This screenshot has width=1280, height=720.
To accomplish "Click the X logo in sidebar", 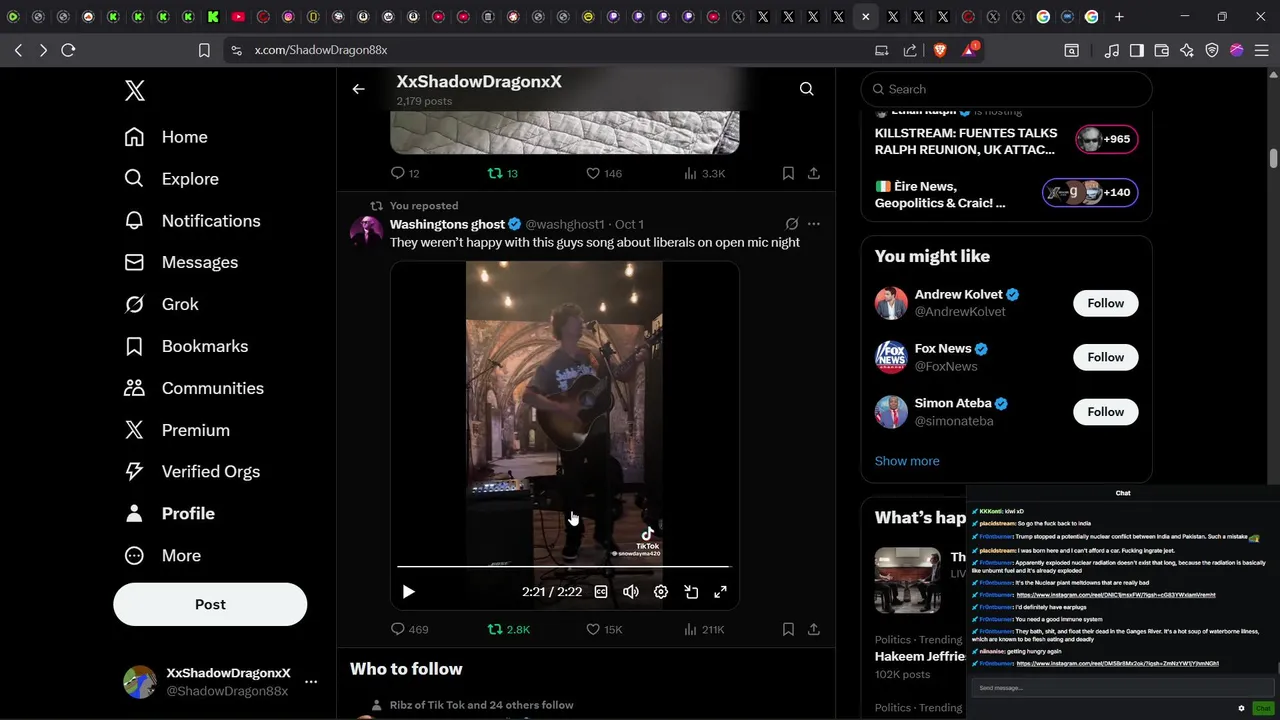I will click(x=135, y=91).
